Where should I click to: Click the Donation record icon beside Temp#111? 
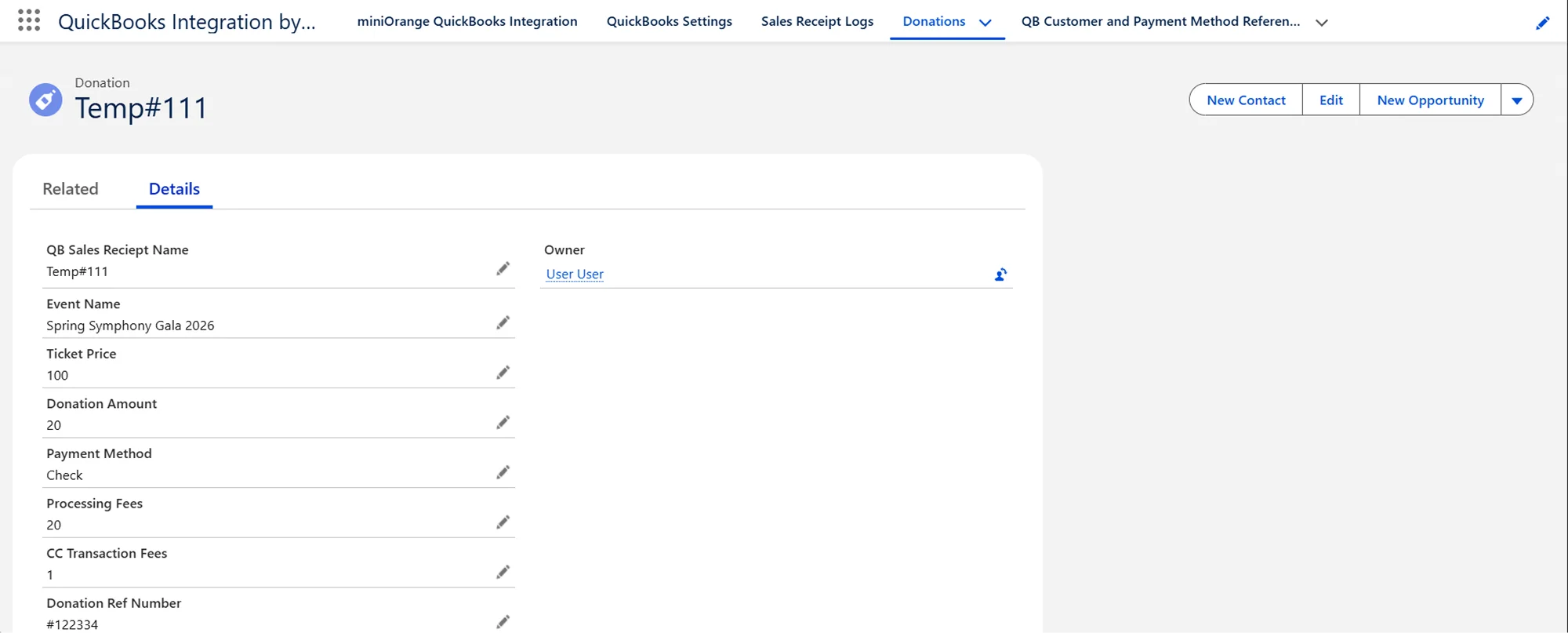pos(45,100)
